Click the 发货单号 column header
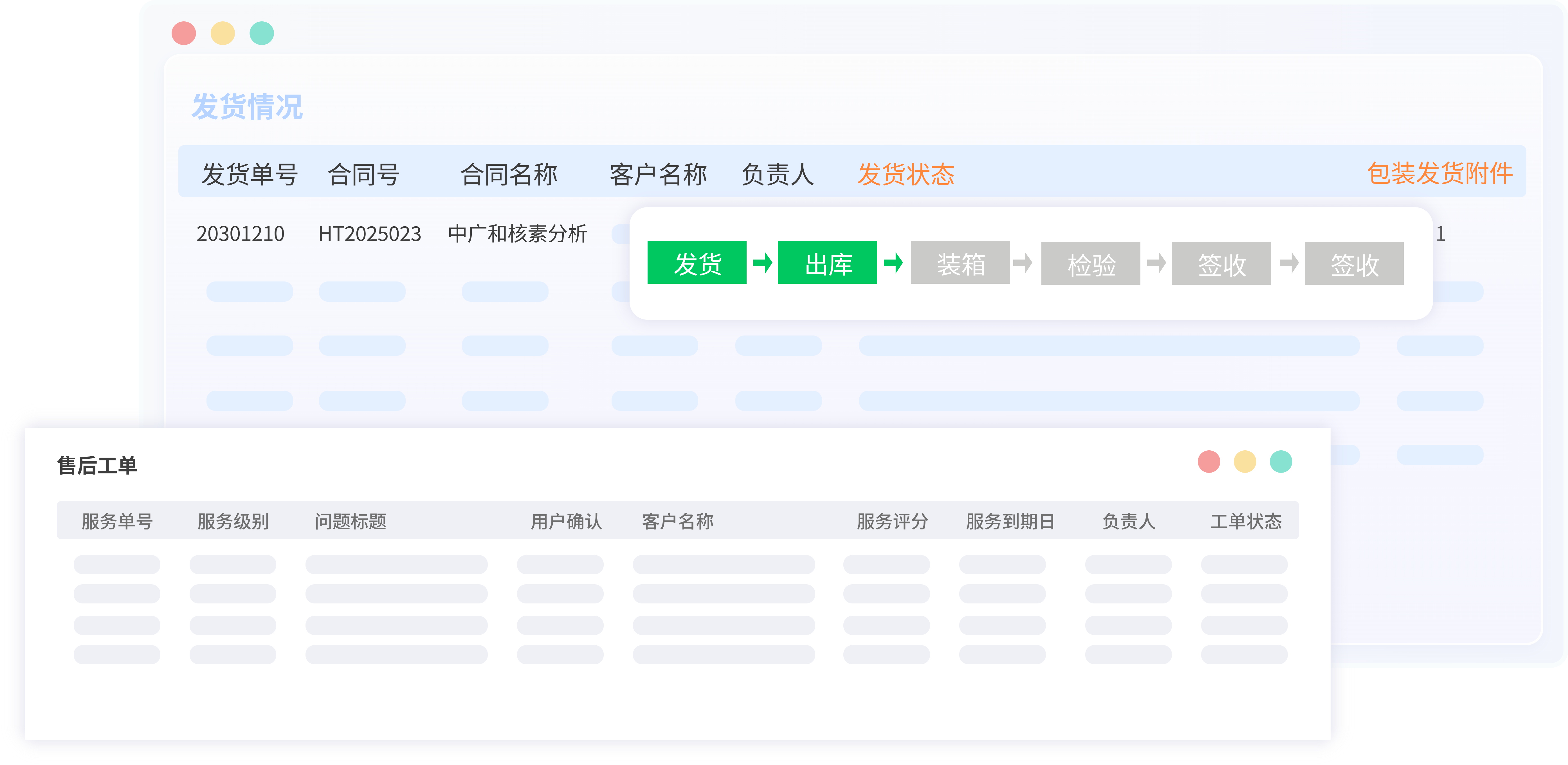1568x765 pixels. pyautogui.click(x=250, y=174)
